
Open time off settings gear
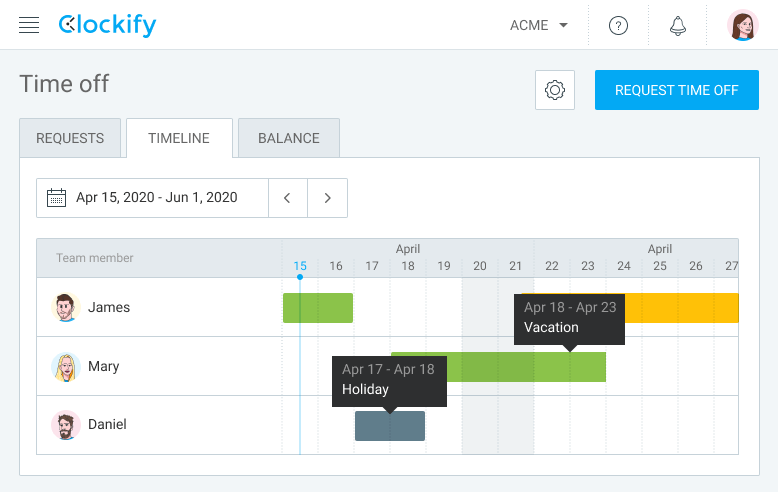[555, 90]
